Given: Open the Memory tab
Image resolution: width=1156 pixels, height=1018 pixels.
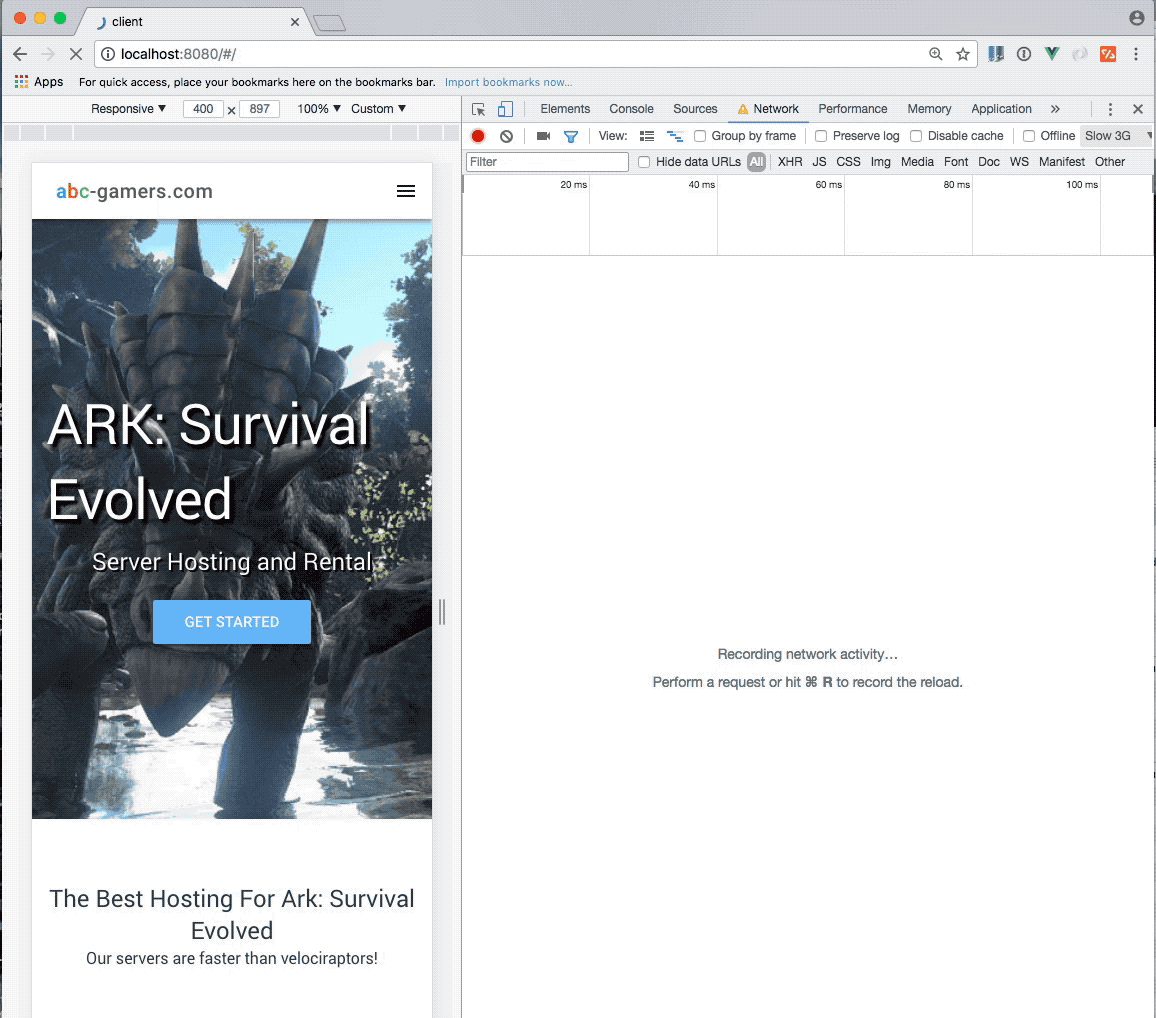Looking at the screenshot, I should pyautogui.click(x=929, y=109).
